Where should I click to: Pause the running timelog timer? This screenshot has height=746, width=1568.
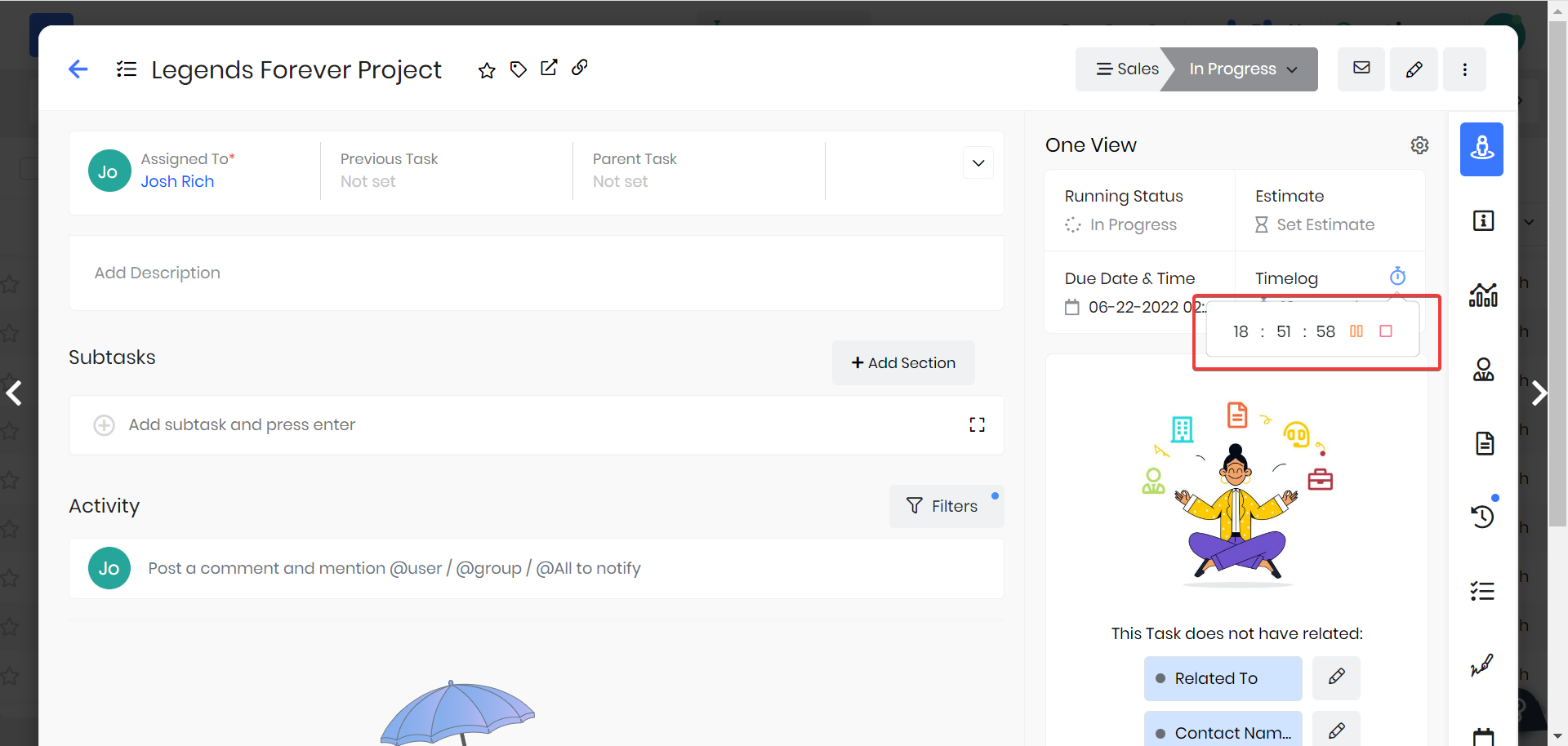[1356, 331]
